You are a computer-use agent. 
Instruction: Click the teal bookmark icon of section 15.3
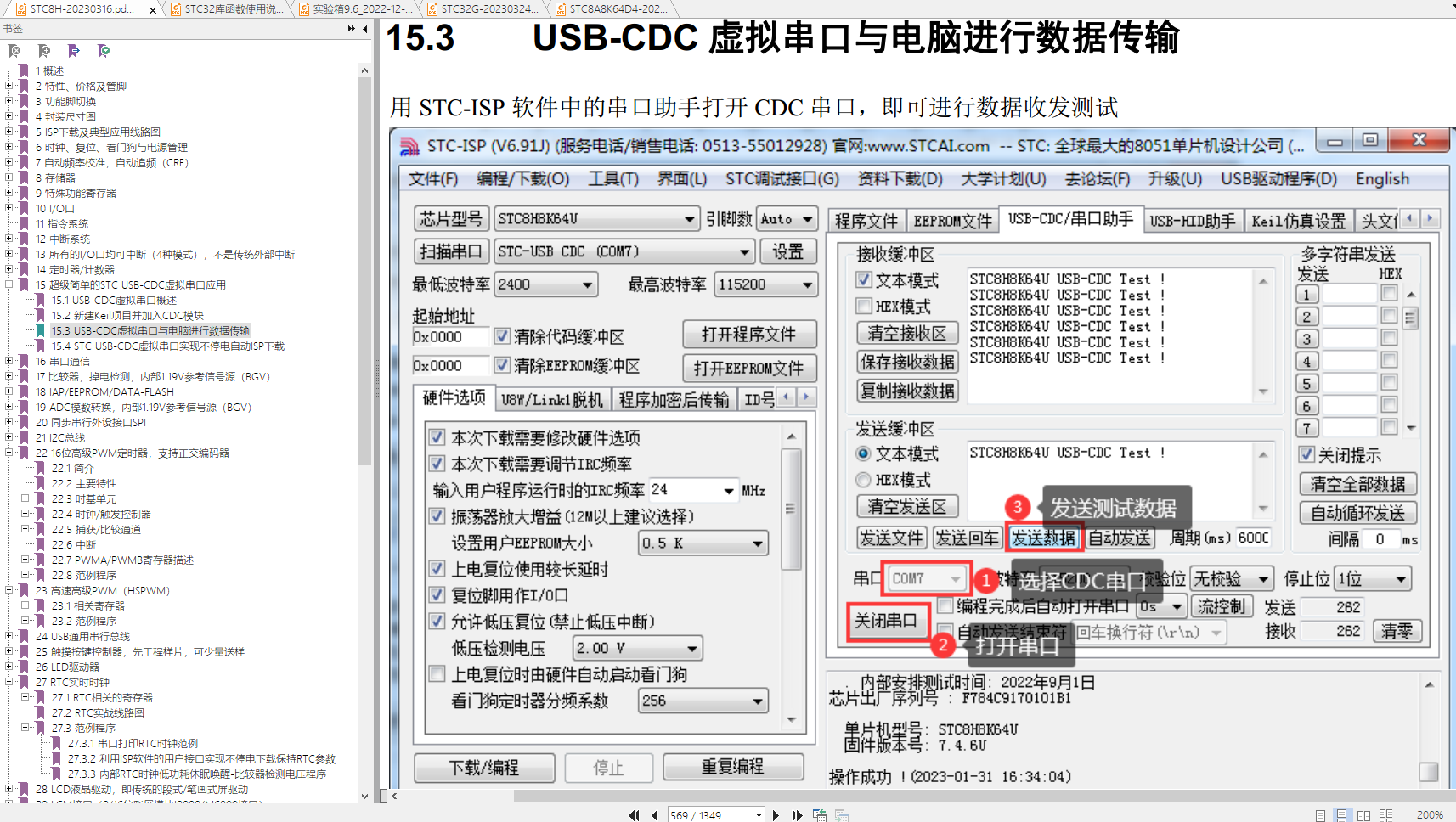click(40, 330)
